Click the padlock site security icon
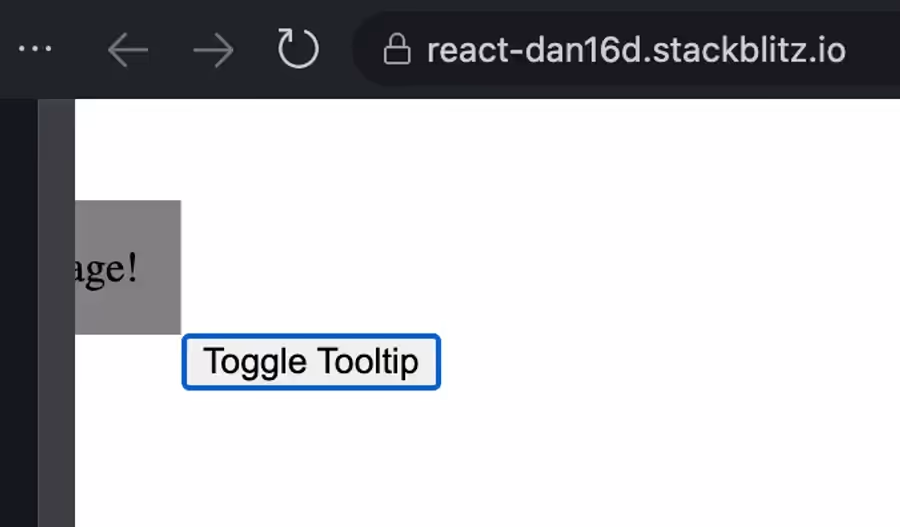Viewport: 900px width, 527px height. click(x=397, y=49)
